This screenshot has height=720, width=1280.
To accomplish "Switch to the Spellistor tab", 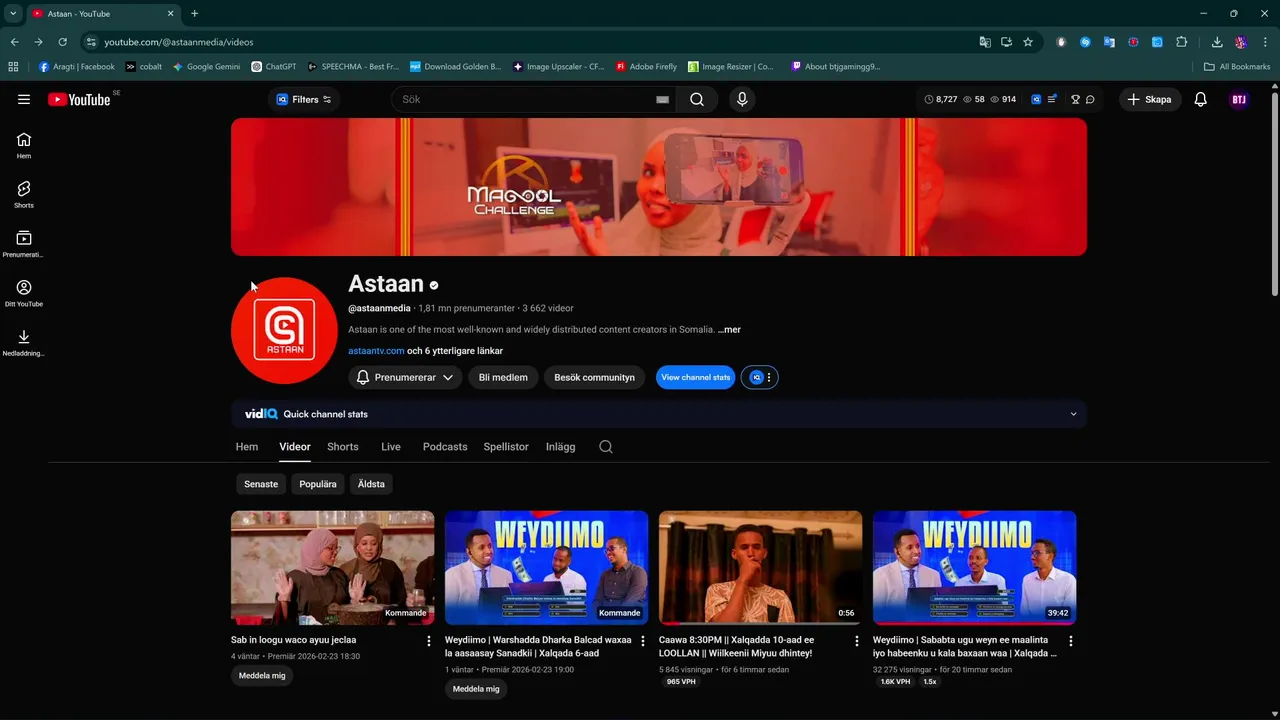I will pyautogui.click(x=506, y=447).
